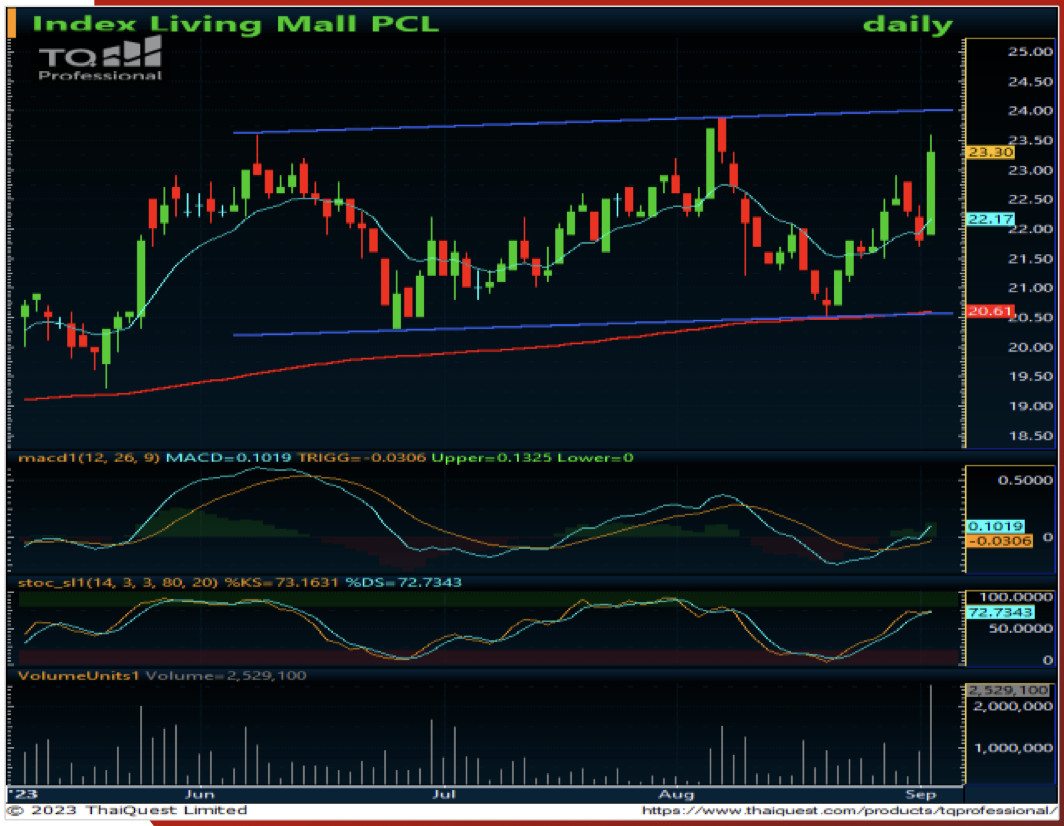Open the thaiquest.com tqprofessional URL link
The height and width of the screenshot is (826, 1064).
849,810
